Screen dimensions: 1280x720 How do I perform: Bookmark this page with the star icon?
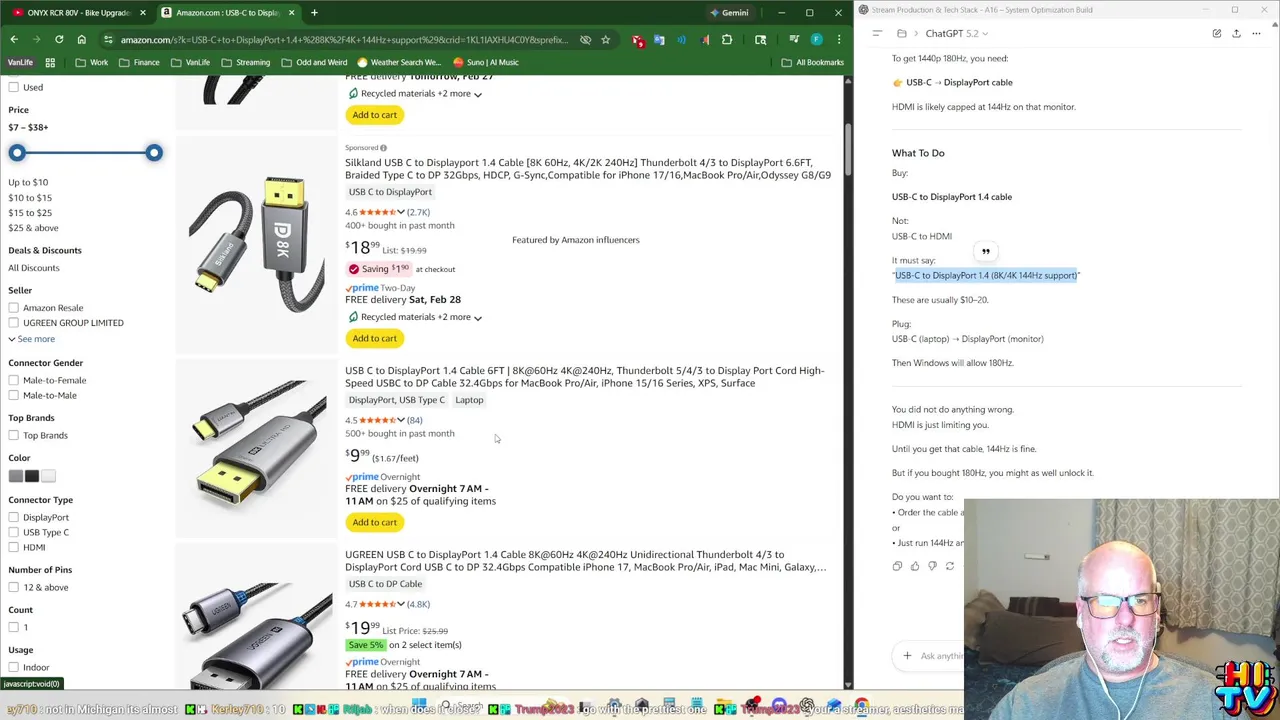click(605, 40)
